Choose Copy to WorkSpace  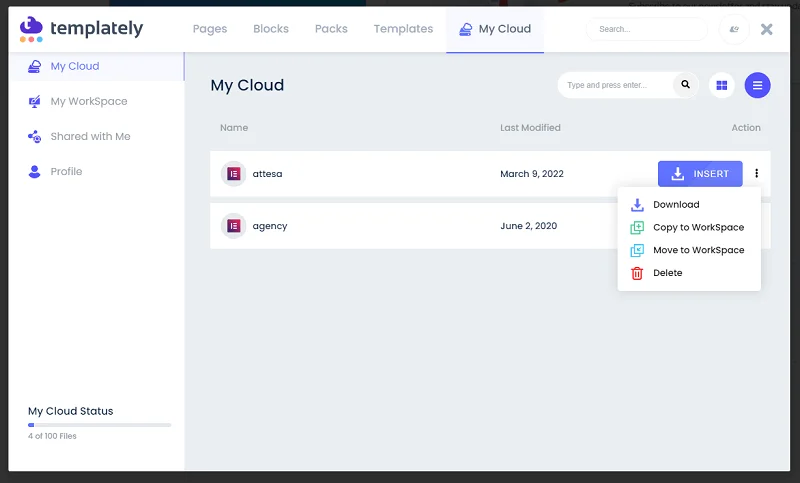[x=689, y=227]
